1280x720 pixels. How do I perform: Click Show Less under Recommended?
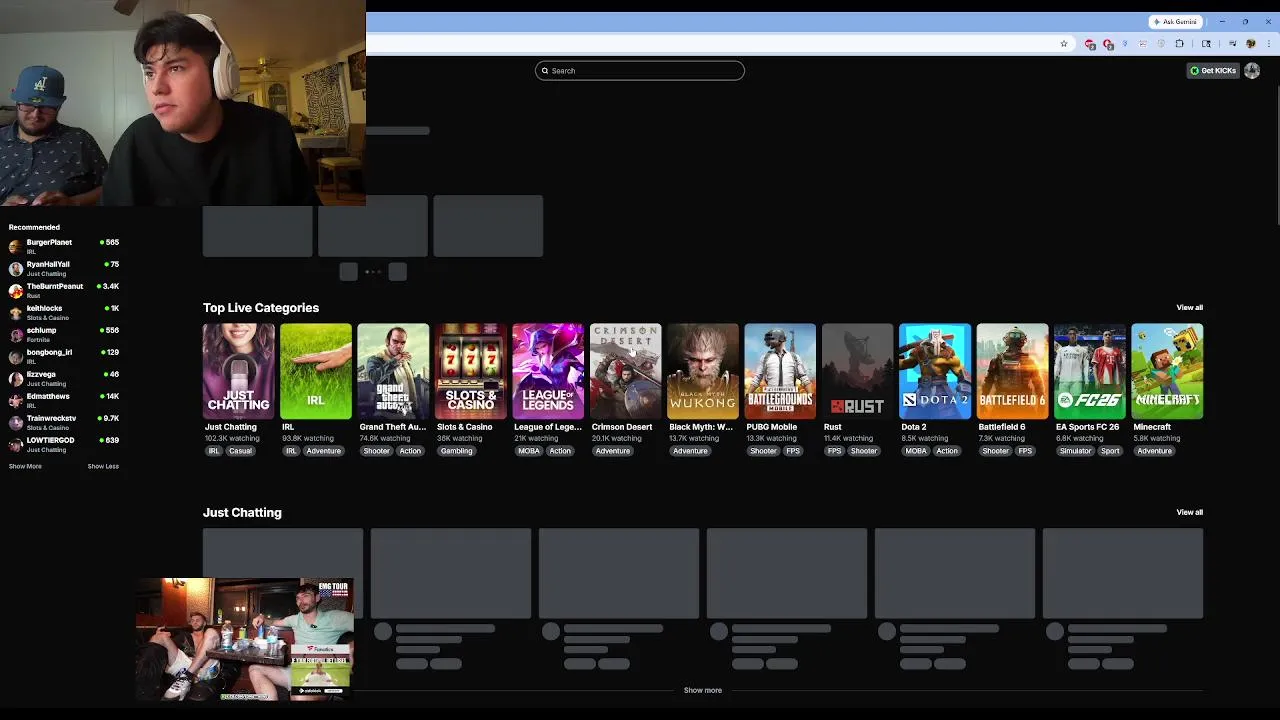(x=103, y=466)
